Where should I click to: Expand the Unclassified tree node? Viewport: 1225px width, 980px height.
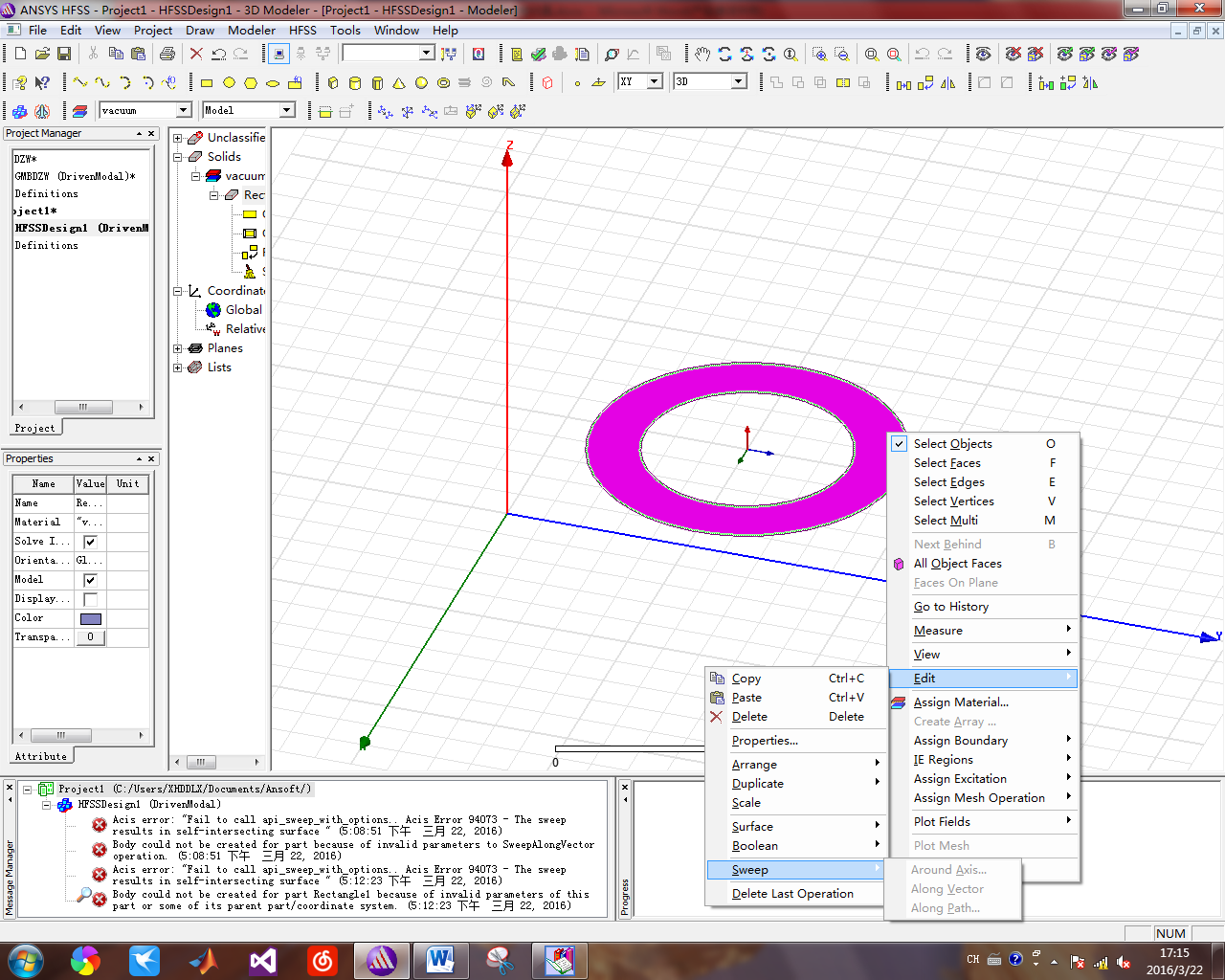pos(178,138)
